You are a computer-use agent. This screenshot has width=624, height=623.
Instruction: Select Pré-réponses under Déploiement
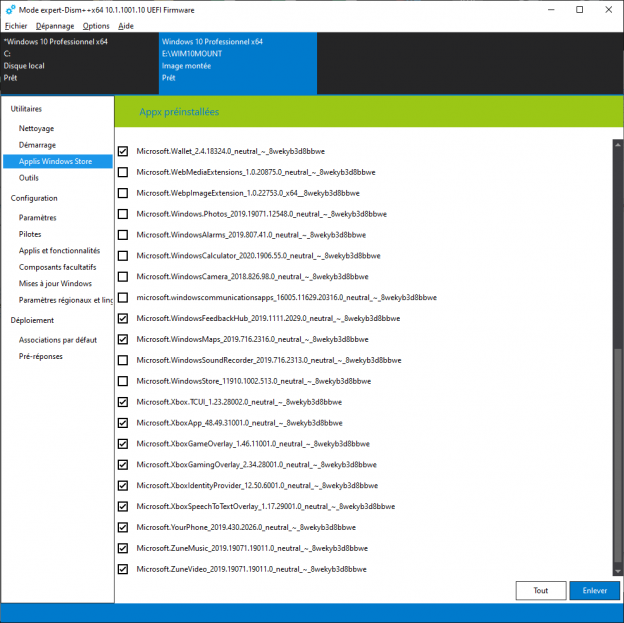coord(41,356)
